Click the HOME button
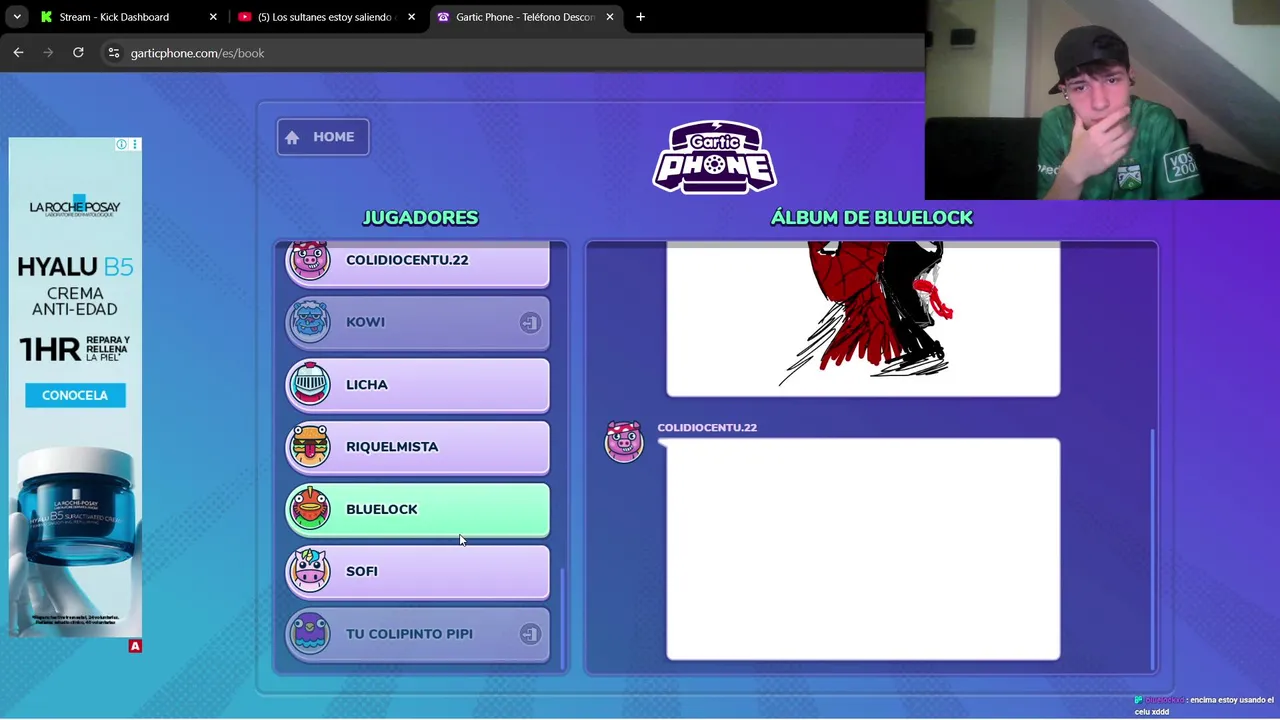This screenshot has height=720, width=1280. point(323,137)
